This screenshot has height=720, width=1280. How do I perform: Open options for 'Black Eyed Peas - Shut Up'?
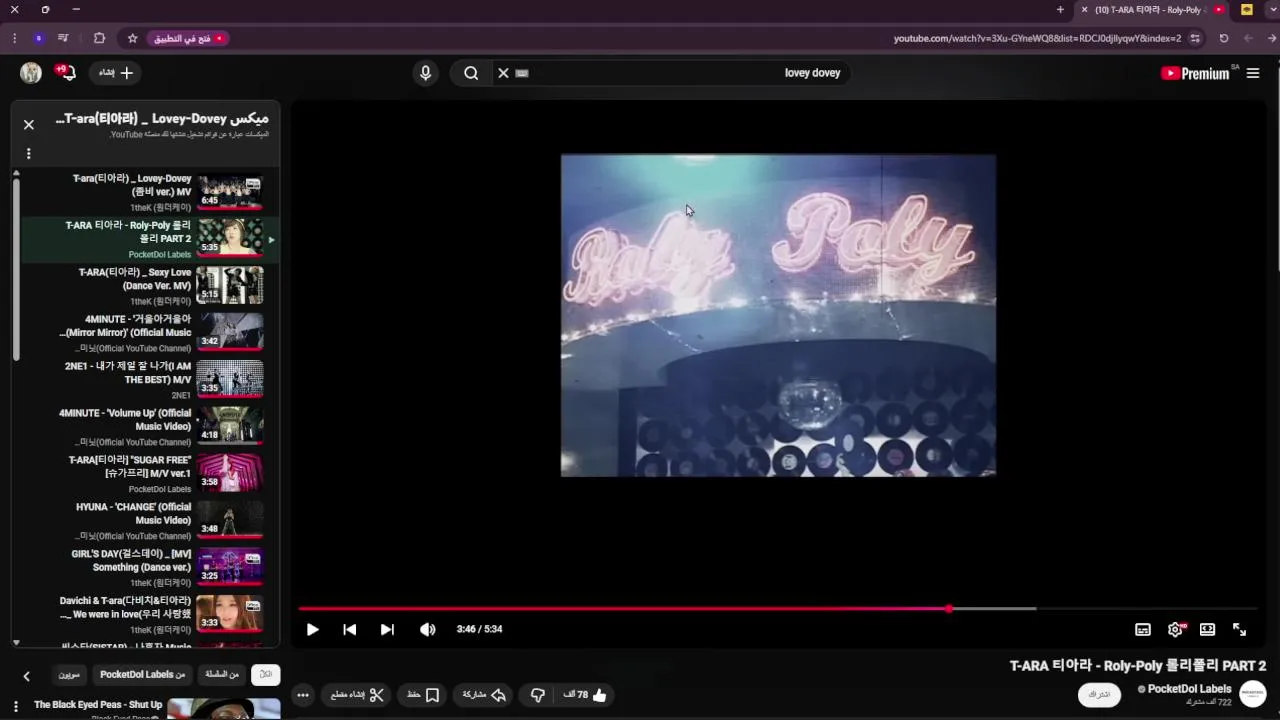16,707
